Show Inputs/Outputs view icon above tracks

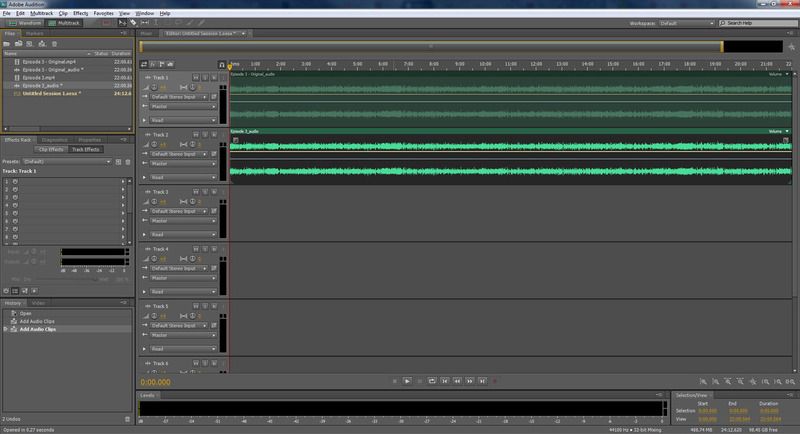tap(144, 64)
